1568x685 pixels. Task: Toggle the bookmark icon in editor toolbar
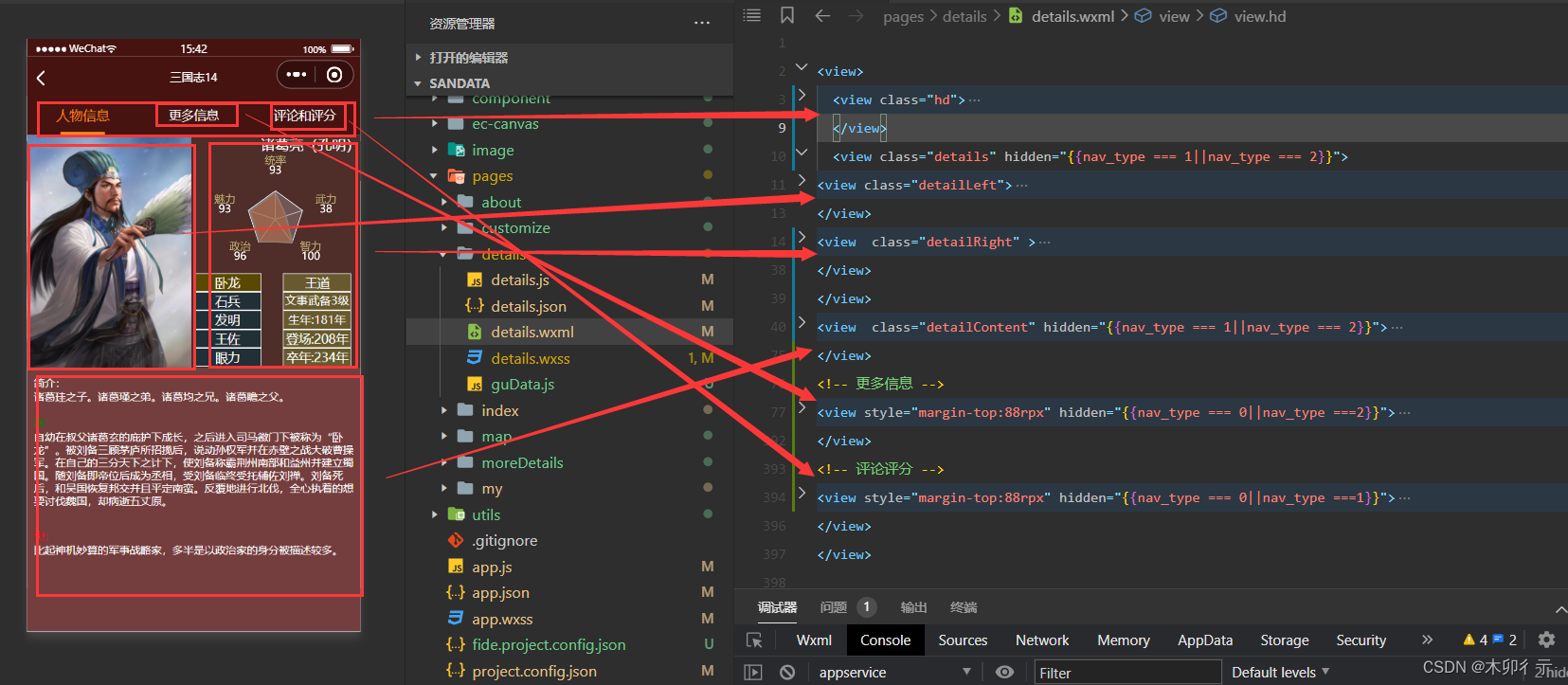point(787,15)
